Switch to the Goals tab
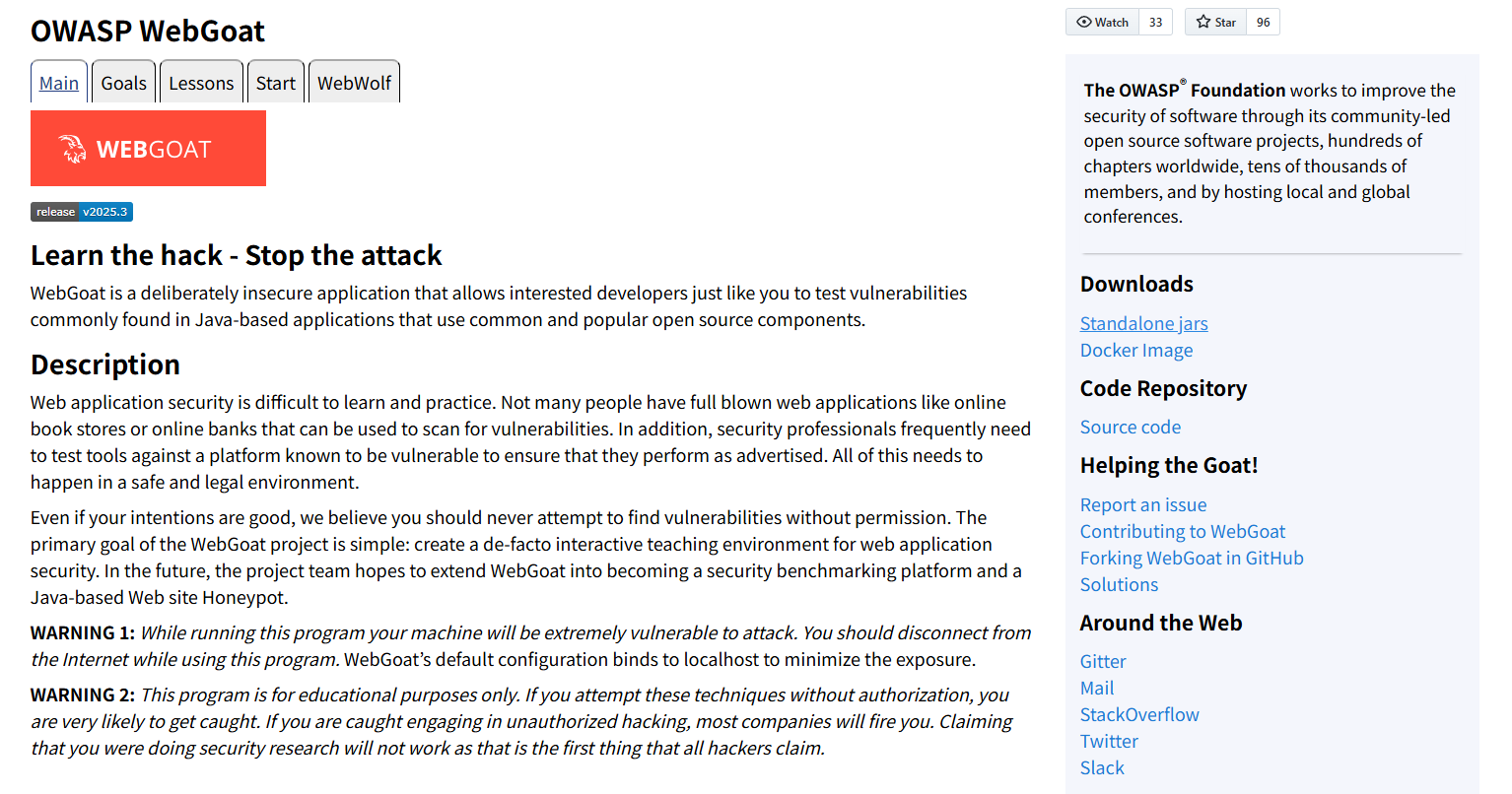Image resolution: width=1512 pixels, height=794 pixels. click(124, 83)
